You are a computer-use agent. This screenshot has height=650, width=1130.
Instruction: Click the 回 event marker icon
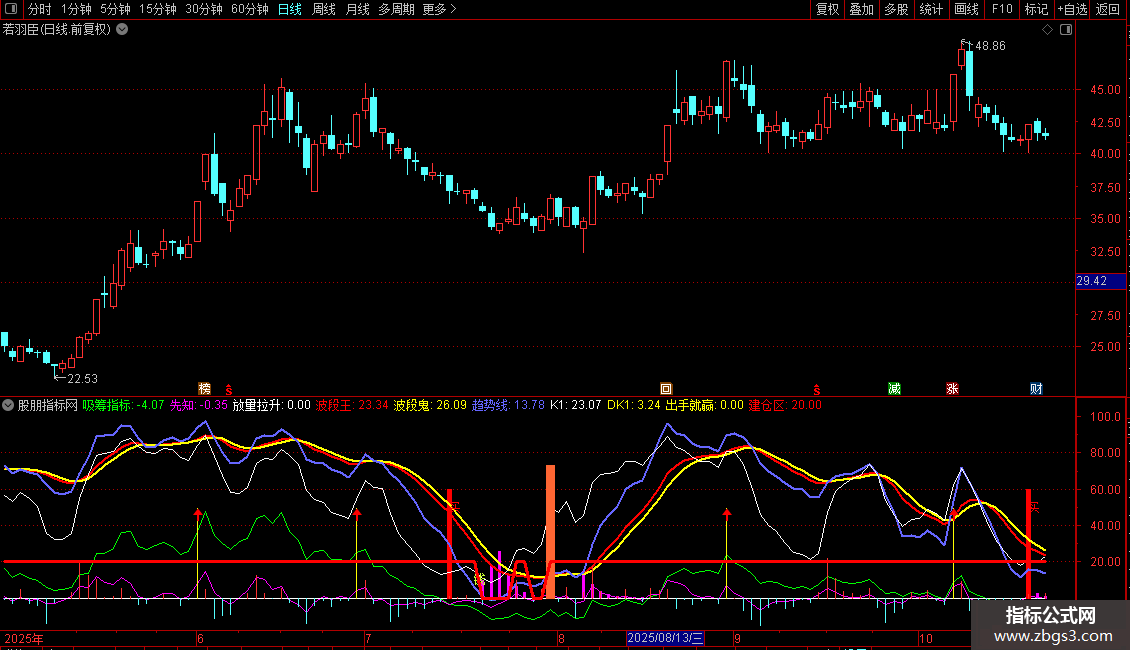(x=666, y=388)
